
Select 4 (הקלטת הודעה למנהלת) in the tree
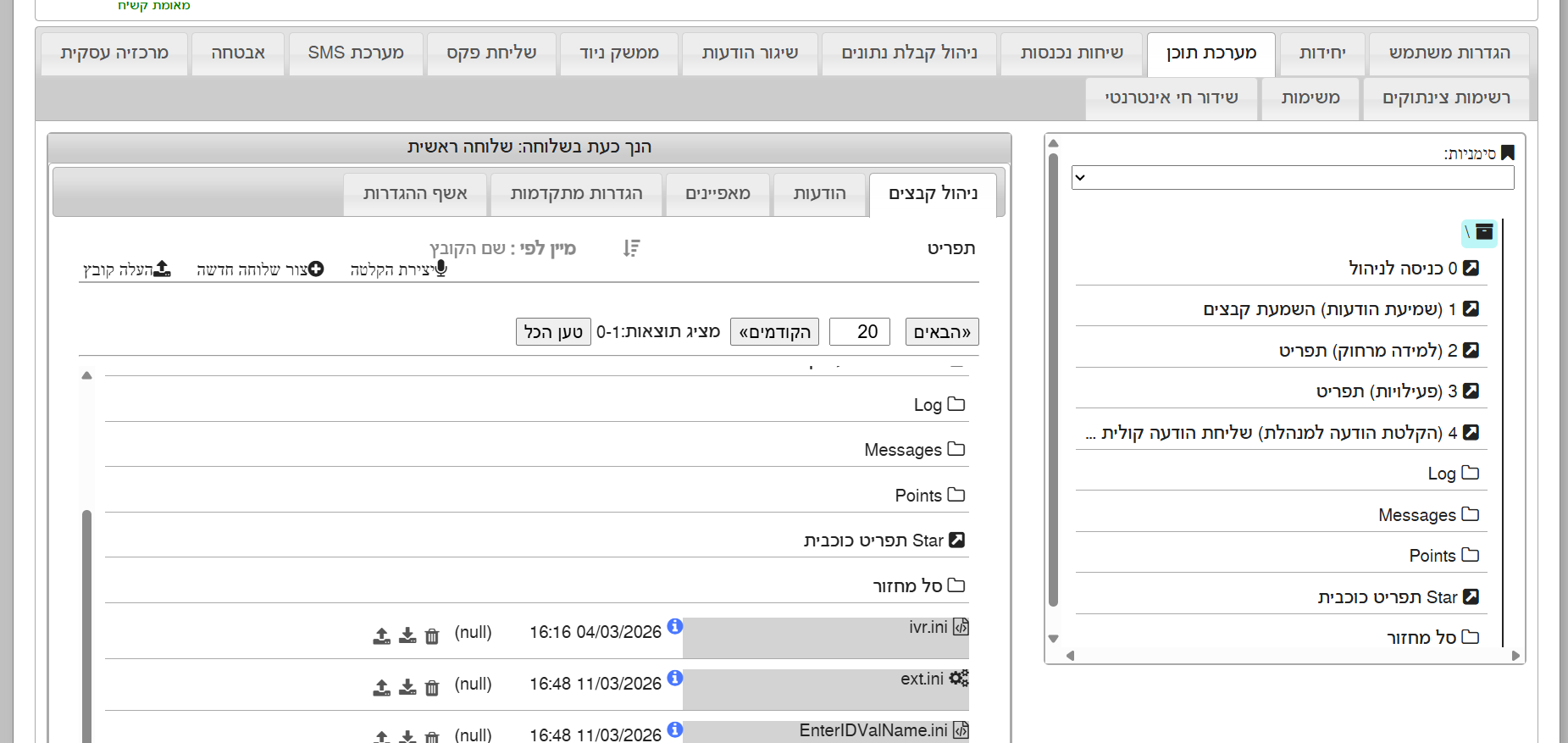pos(1282,433)
